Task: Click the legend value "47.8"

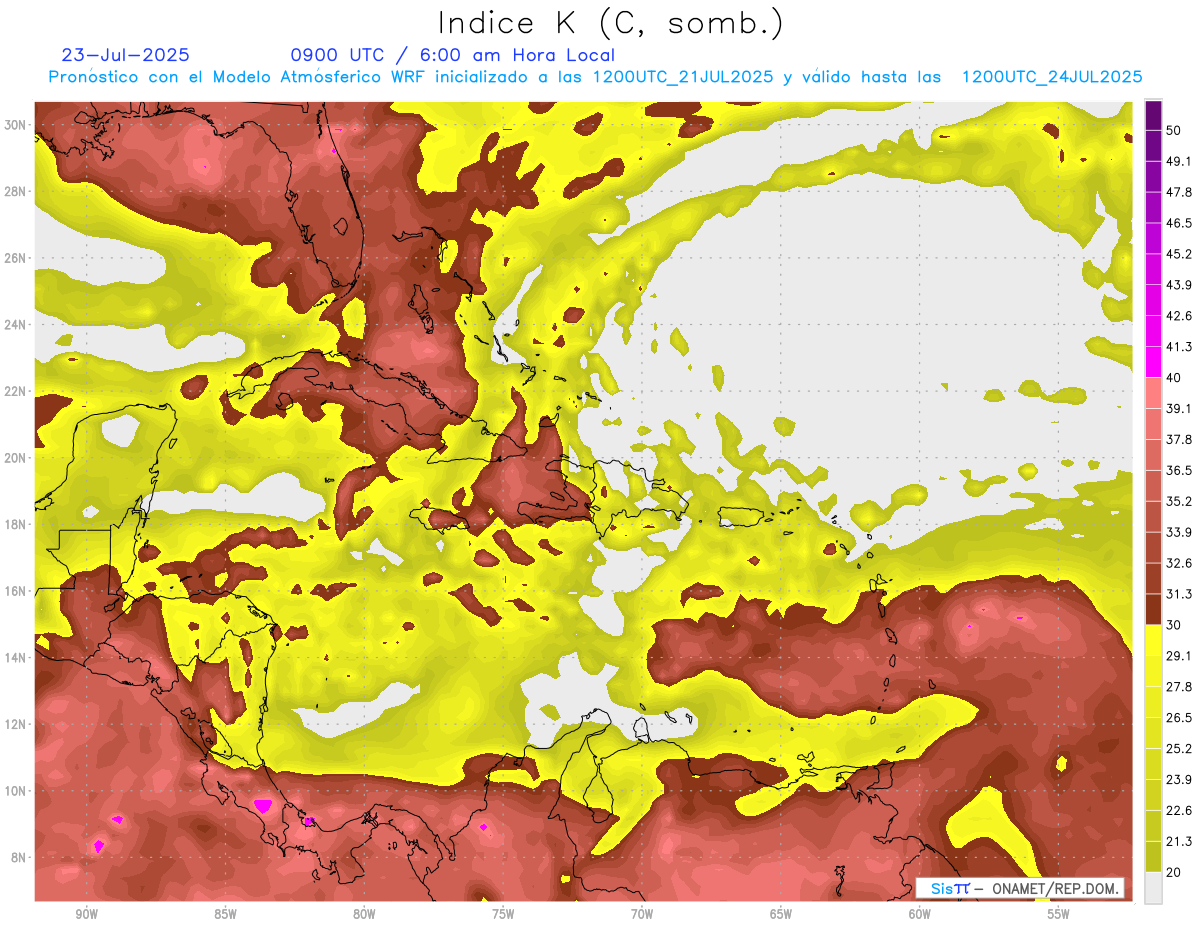Action: (x=1179, y=192)
